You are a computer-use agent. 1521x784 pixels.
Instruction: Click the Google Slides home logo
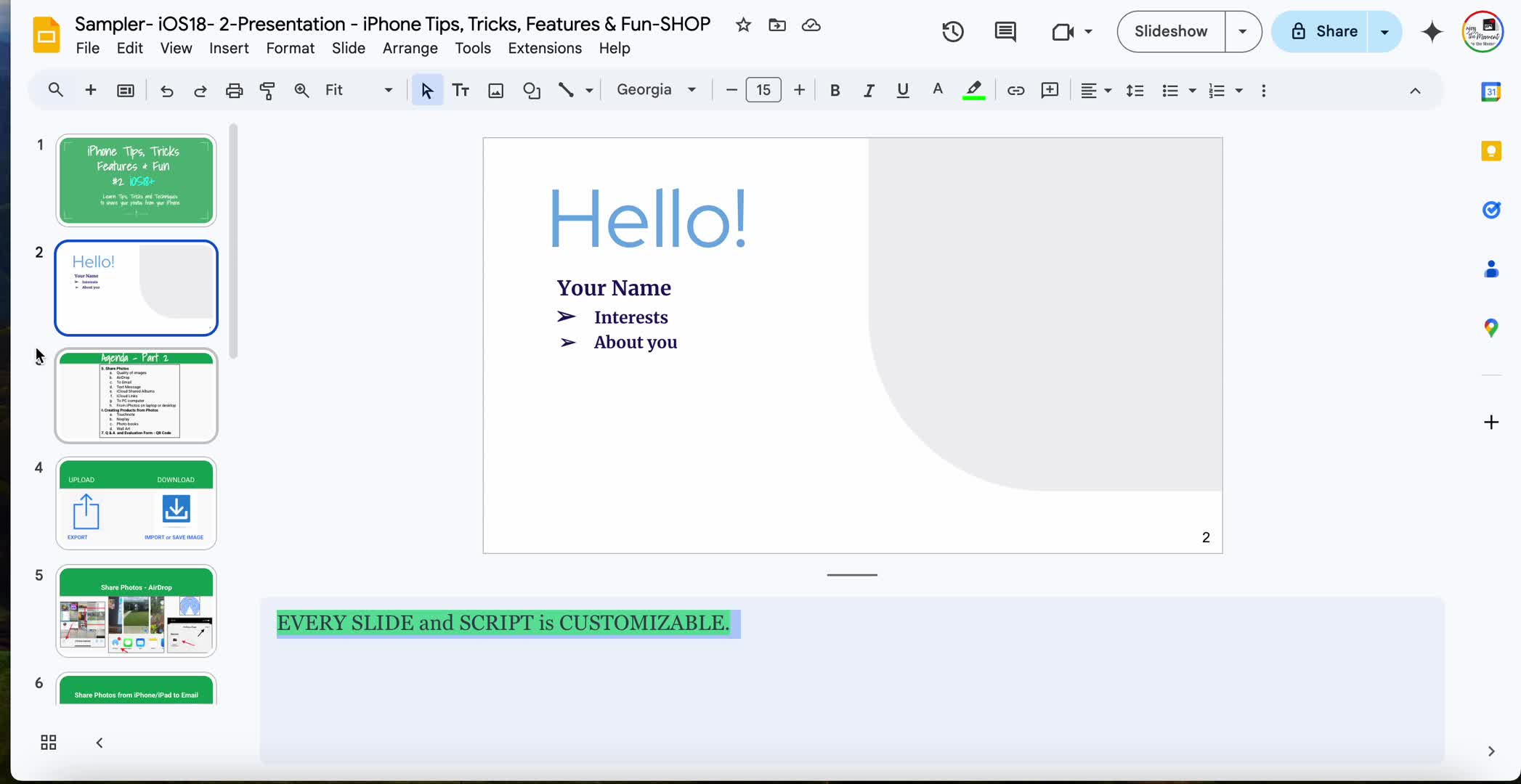[46, 35]
